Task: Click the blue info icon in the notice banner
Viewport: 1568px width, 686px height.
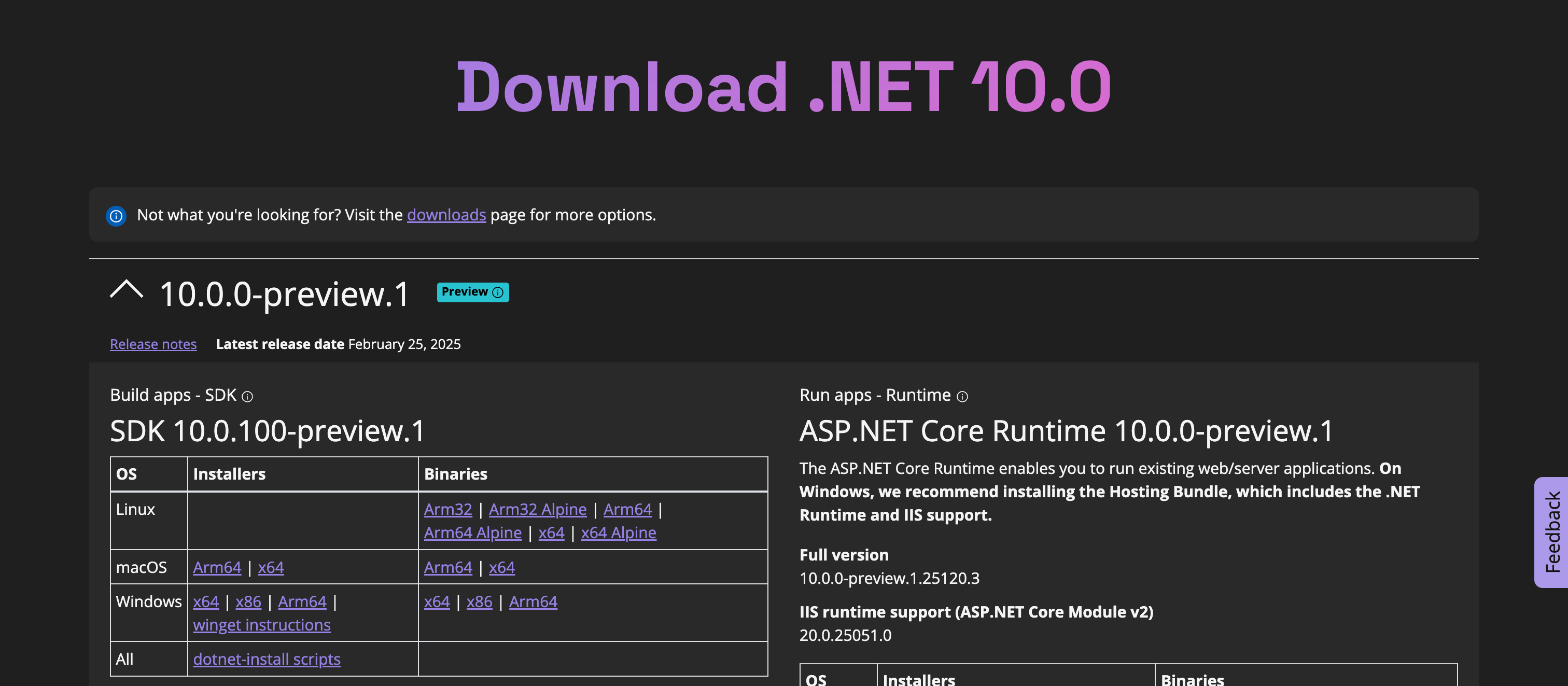Action: 115,216
